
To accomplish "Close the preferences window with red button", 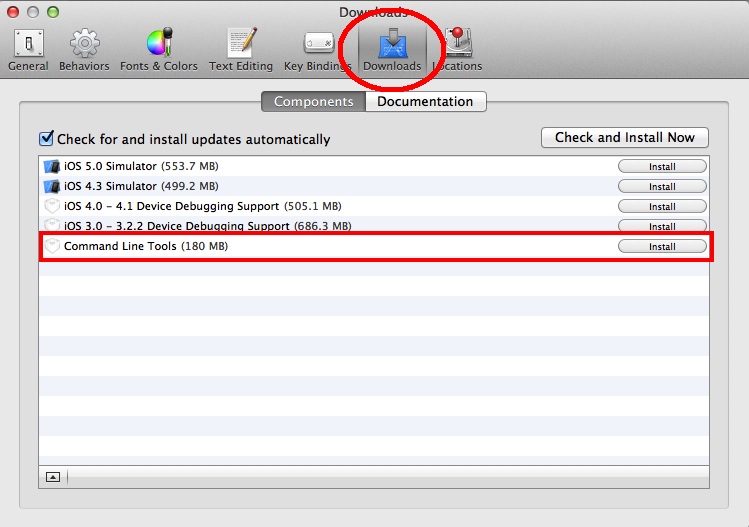I will (13, 12).
